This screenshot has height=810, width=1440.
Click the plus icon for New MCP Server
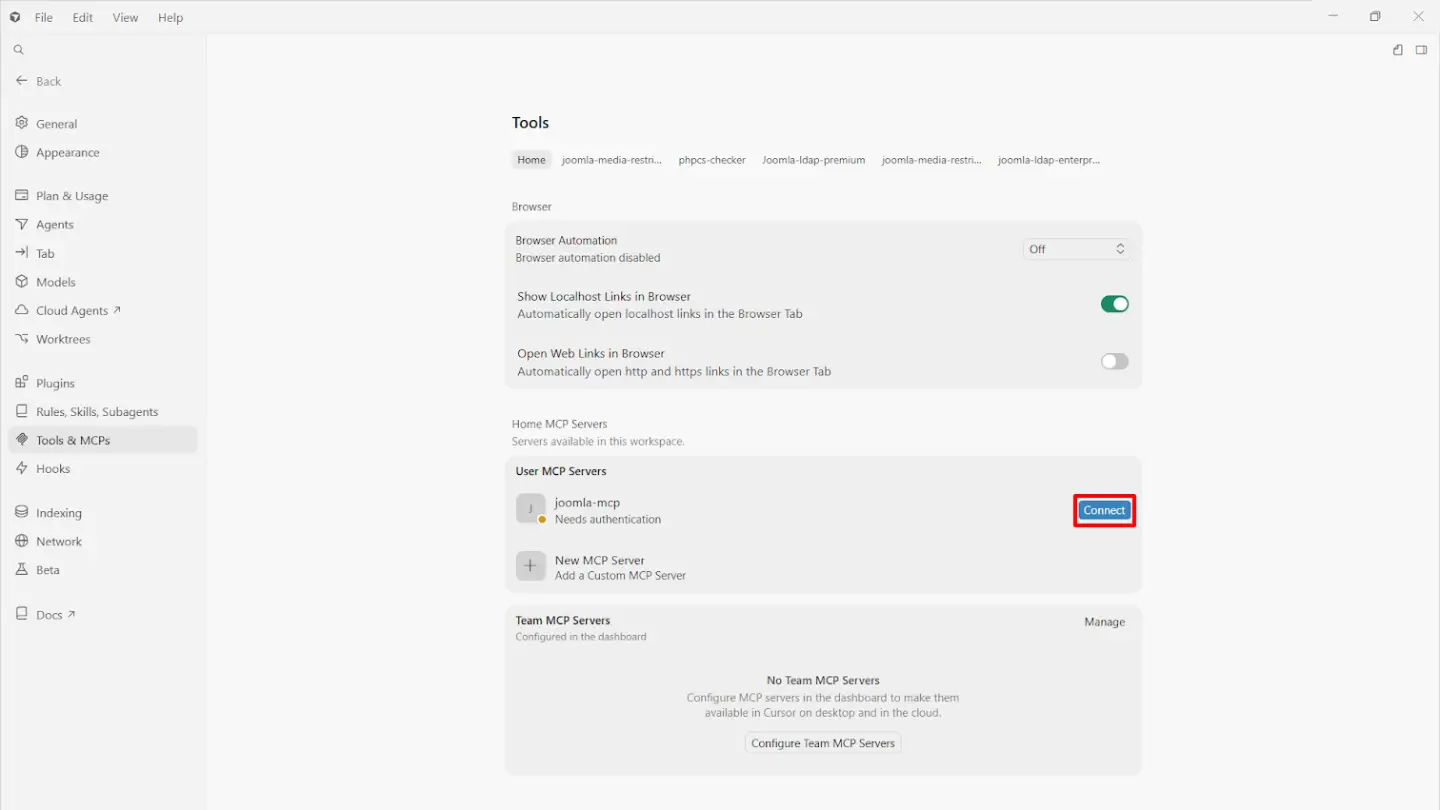pyautogui.click(x=531, y=566)
